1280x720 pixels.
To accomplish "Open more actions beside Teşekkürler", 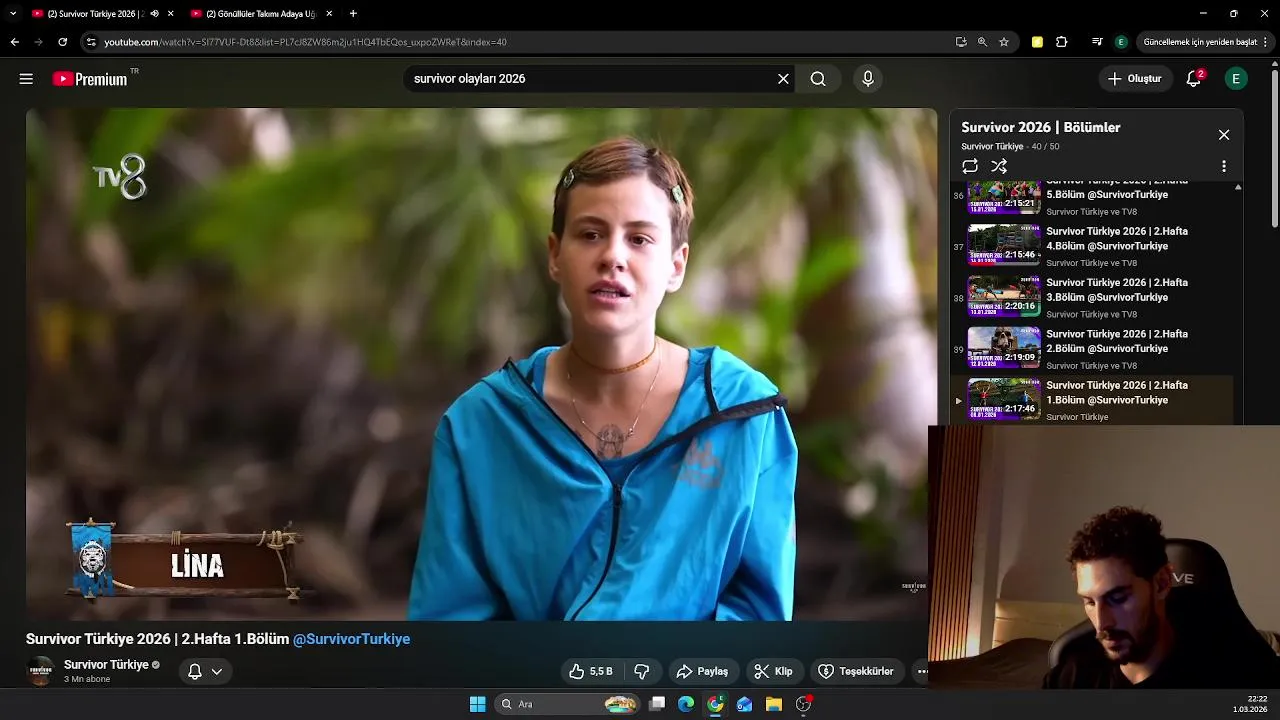I will tap(921, 671).
